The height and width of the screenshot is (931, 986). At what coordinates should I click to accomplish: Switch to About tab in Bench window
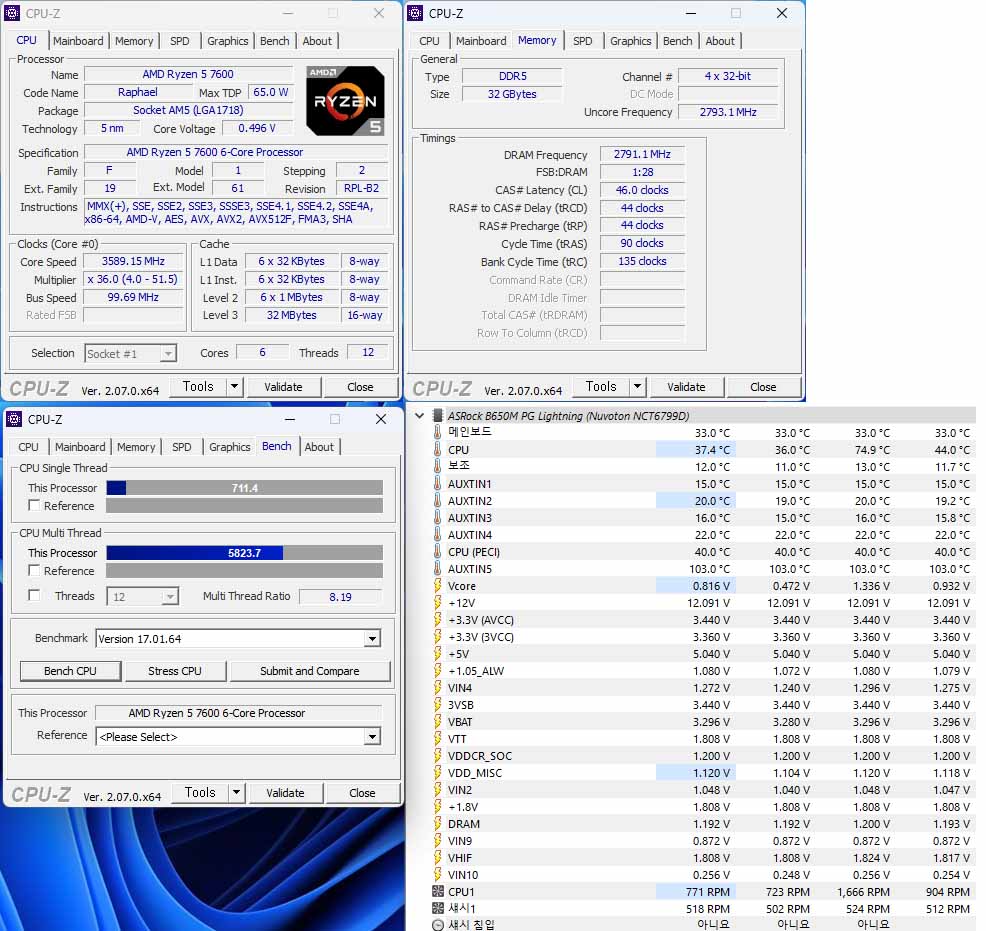[x=319, y=447]
